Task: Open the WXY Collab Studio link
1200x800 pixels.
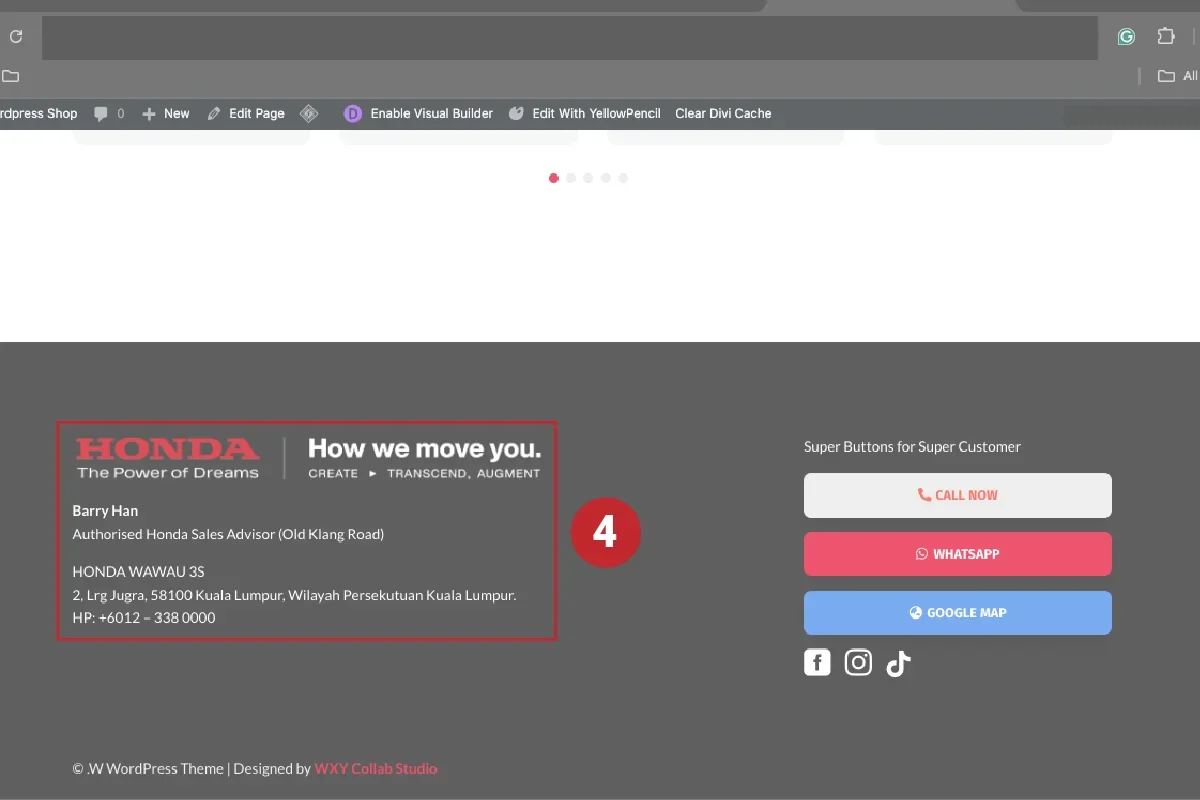Action: point(375,768)
